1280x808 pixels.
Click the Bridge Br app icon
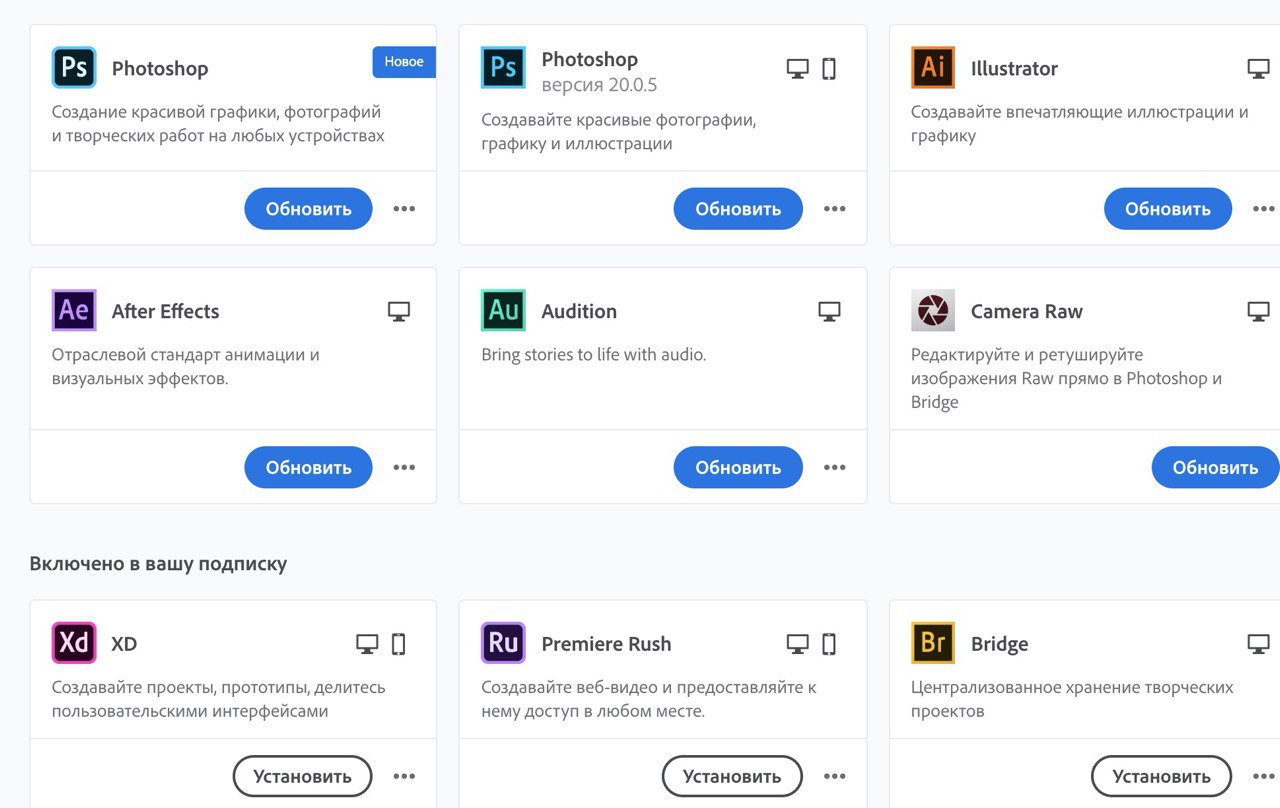click(933, 643)
